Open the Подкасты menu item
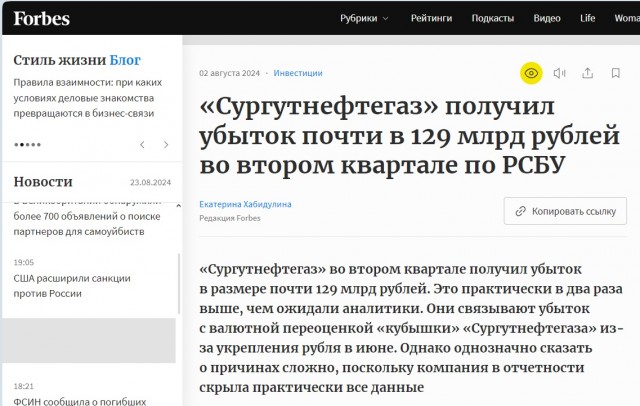The image size is (640, 406). (493, 18)
